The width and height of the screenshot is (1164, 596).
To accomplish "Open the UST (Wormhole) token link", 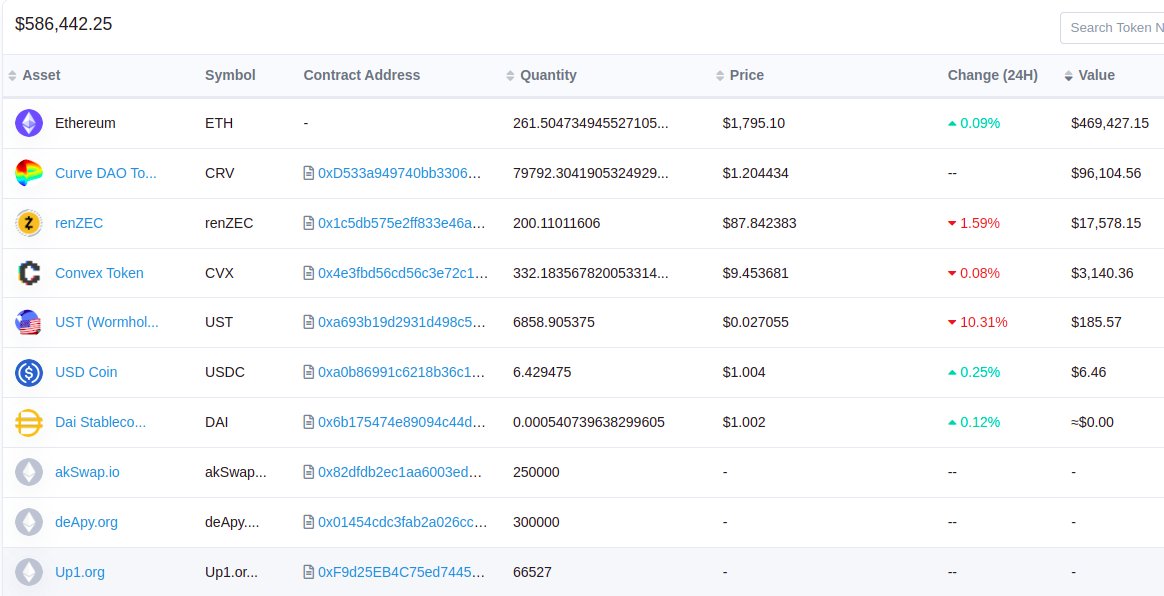I will coord(107,322).
